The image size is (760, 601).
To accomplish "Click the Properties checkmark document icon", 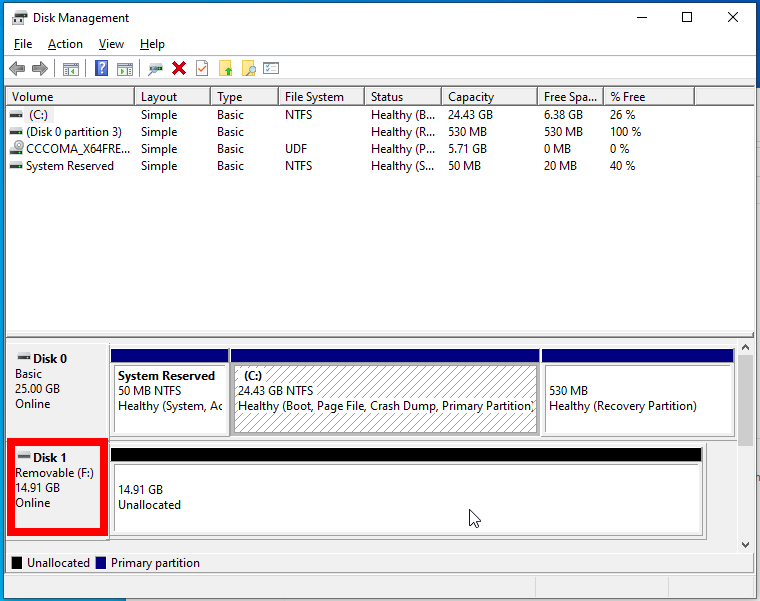I will click(202, 68).
